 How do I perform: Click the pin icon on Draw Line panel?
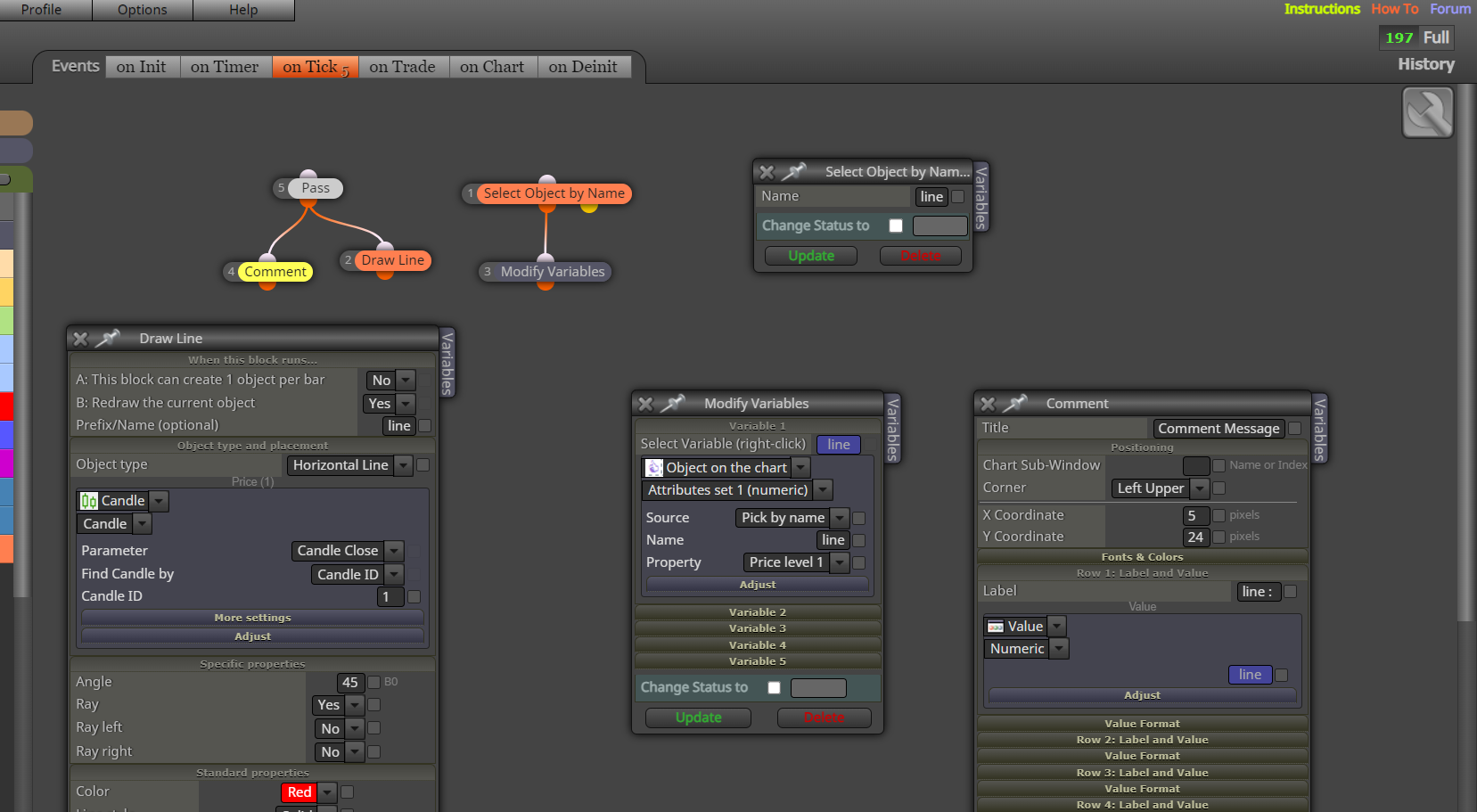tap(108, 339)
